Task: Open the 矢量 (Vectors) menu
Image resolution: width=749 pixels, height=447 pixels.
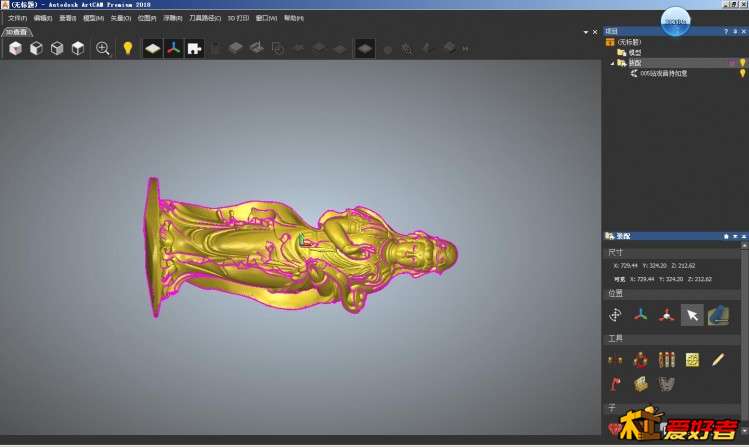Action: (120, 18)
